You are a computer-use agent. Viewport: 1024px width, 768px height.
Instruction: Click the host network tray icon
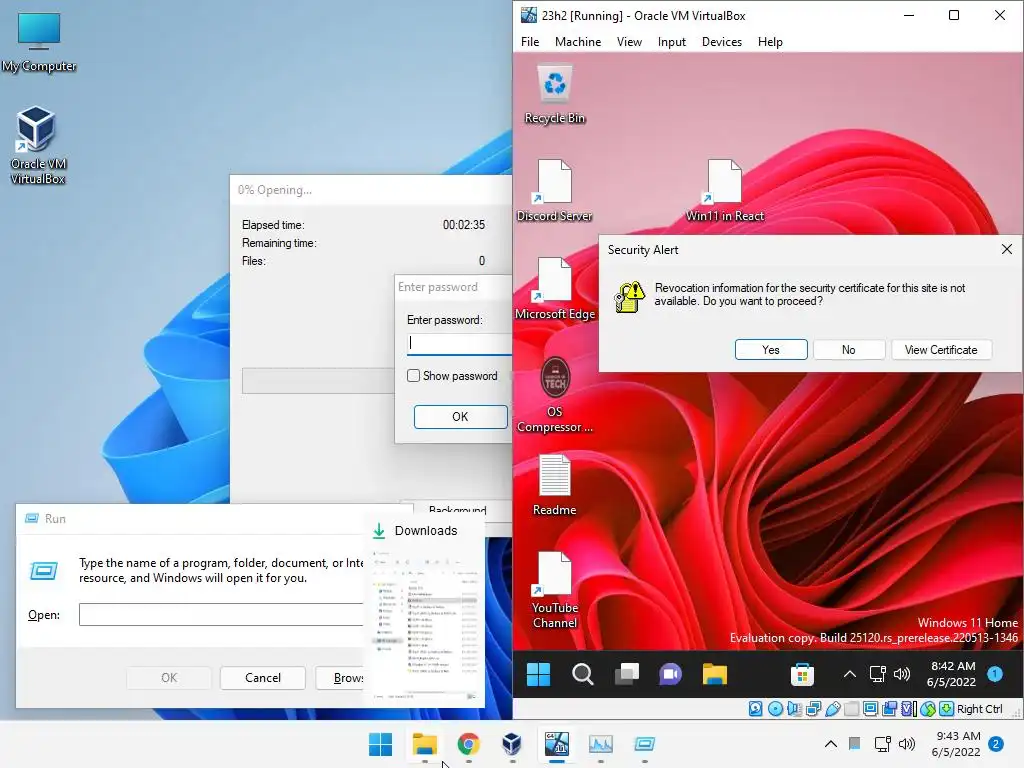882,744
